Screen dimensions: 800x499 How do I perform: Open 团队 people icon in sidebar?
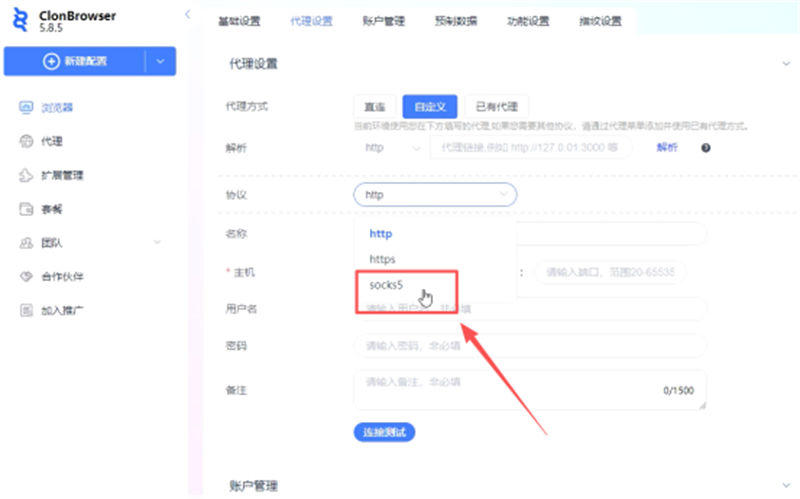(x=26, y=243)
